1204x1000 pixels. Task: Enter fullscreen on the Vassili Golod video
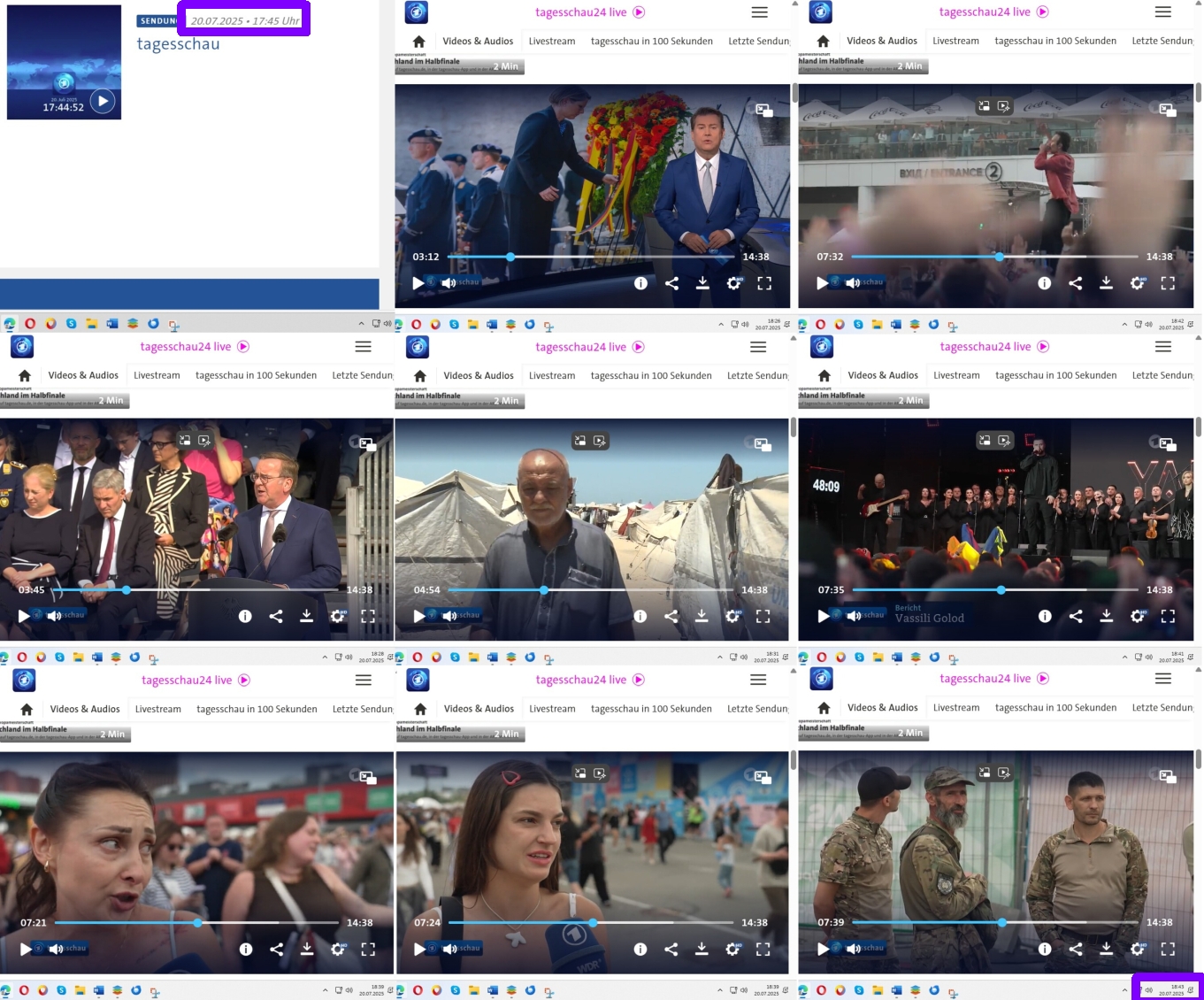(1168, 616)
